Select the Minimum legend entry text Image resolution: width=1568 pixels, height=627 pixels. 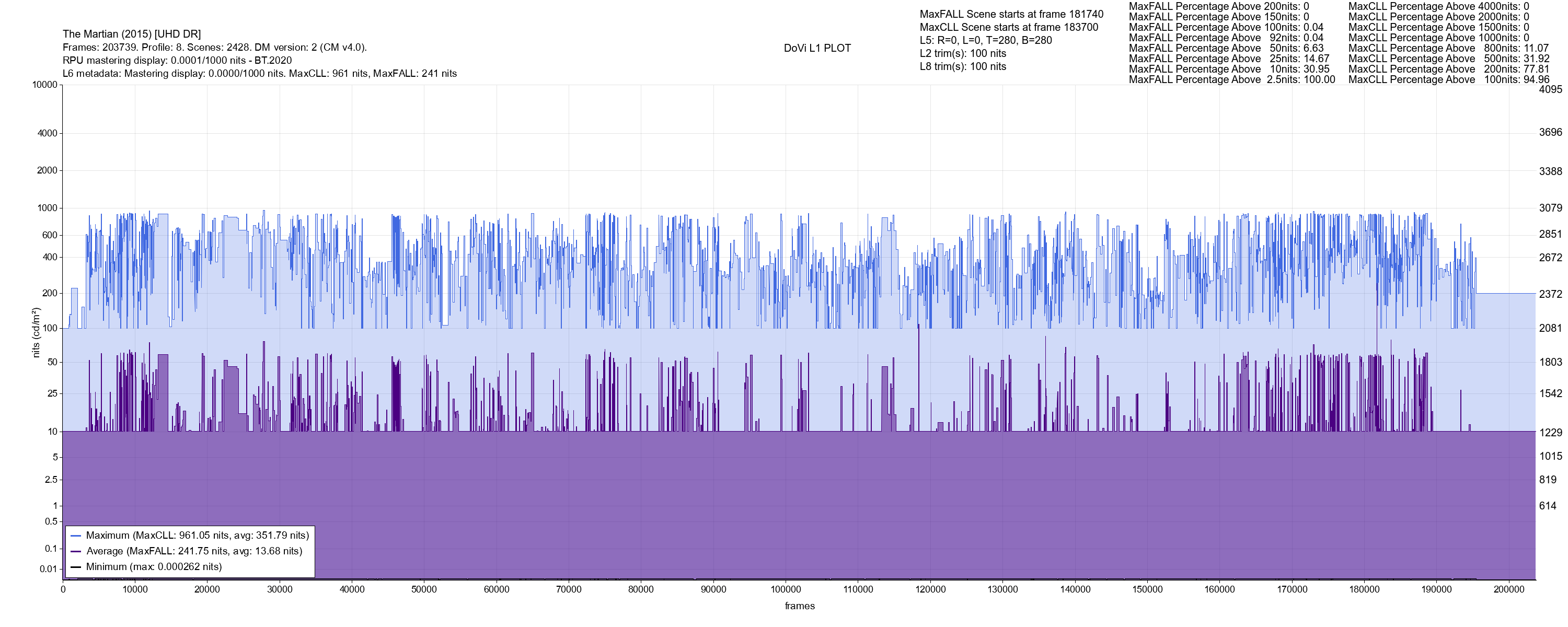tap(153, 567)
